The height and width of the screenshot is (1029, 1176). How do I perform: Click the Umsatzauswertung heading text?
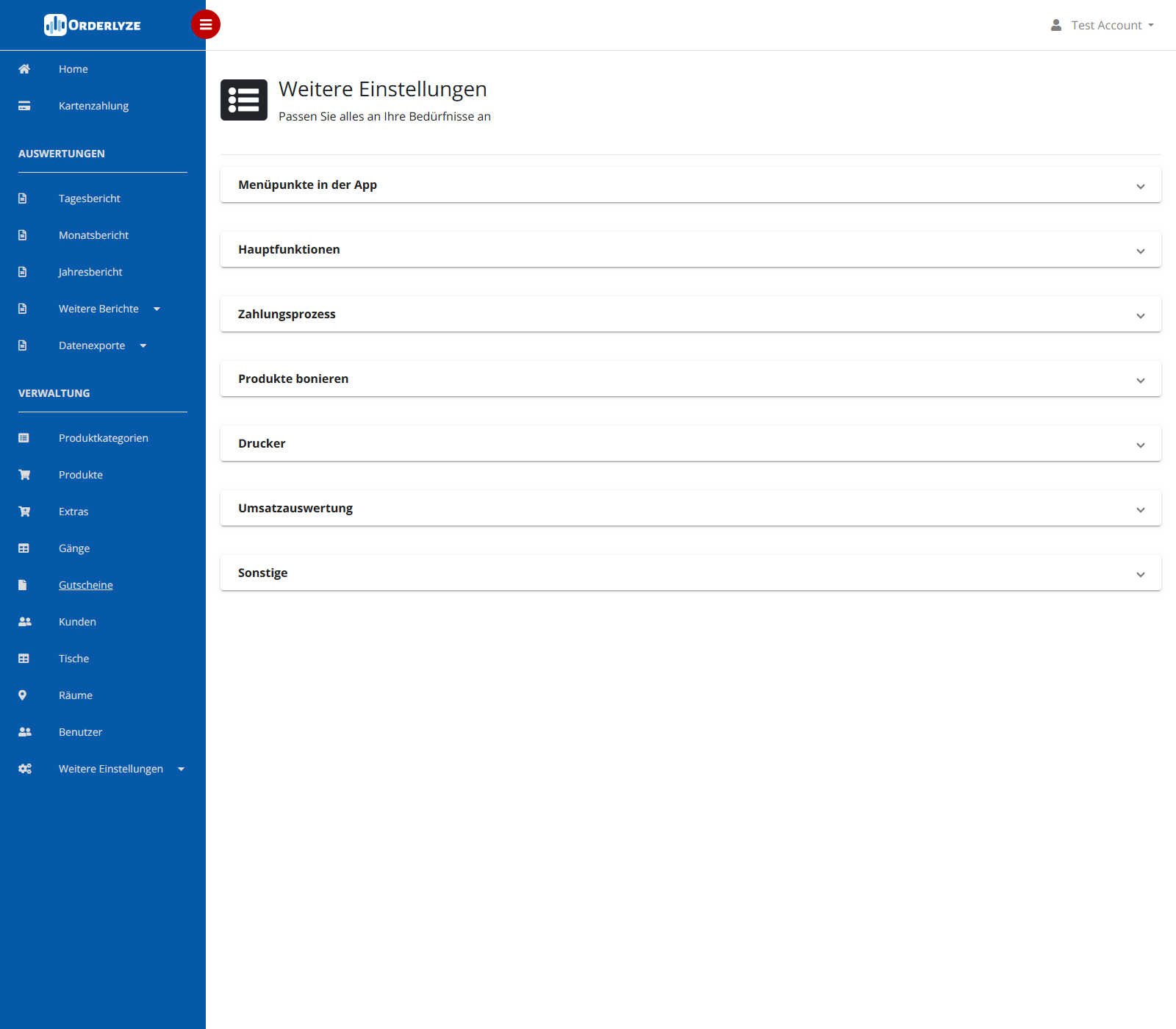point(295,508)
